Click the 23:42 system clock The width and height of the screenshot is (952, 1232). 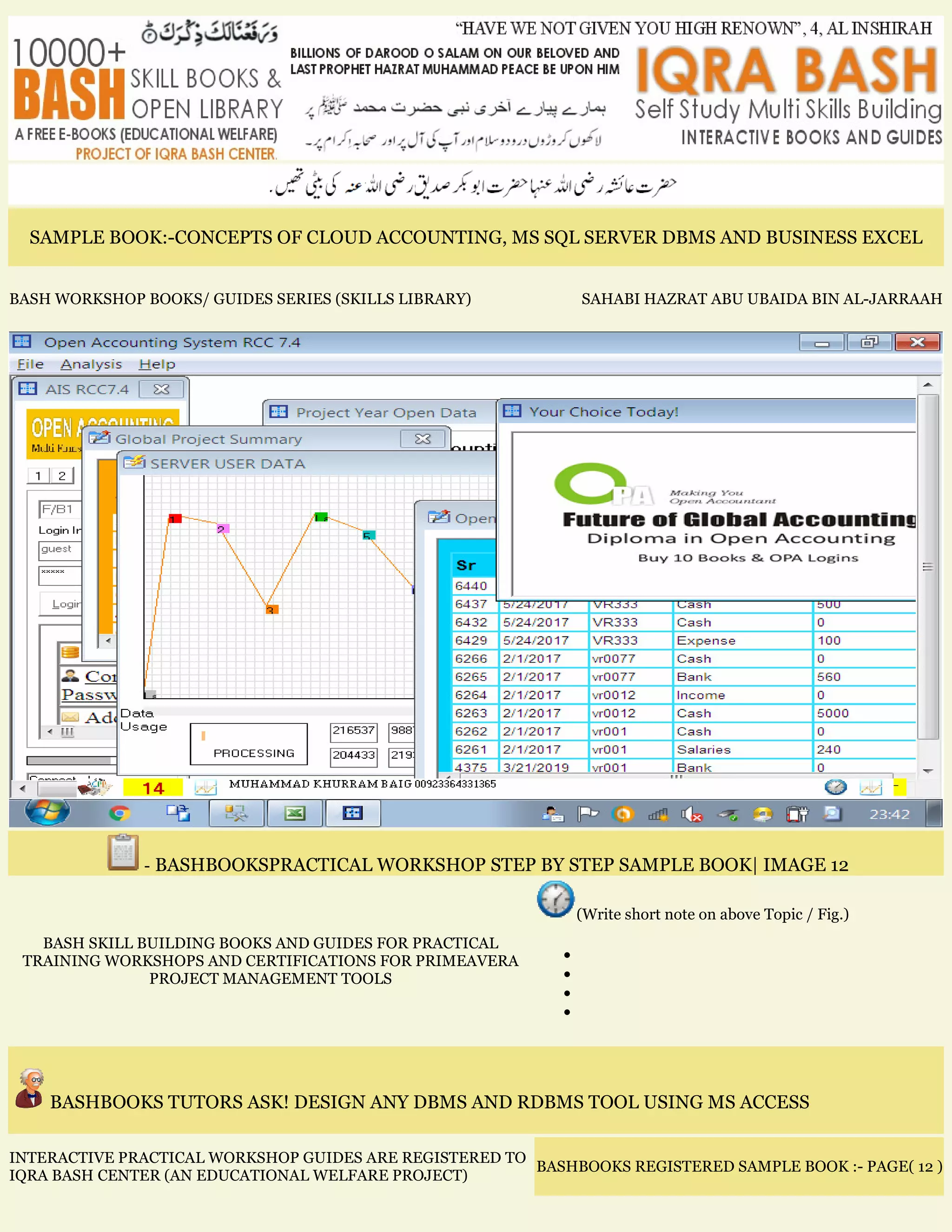click(x=889, y=814)
